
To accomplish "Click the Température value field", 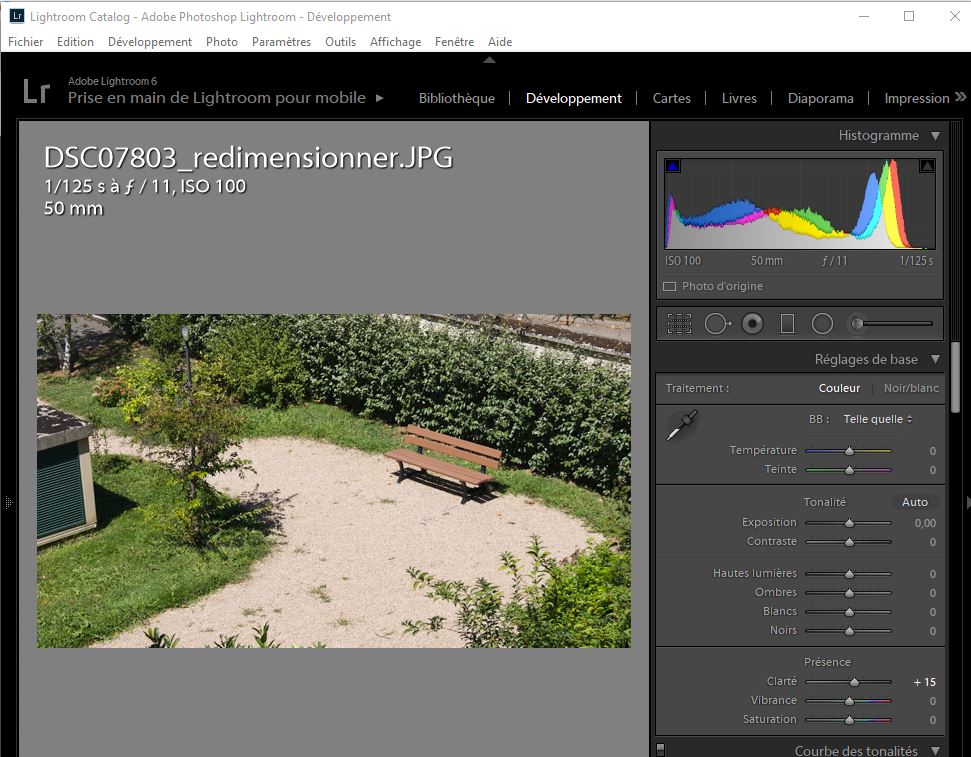I will [x=933, y=451].
